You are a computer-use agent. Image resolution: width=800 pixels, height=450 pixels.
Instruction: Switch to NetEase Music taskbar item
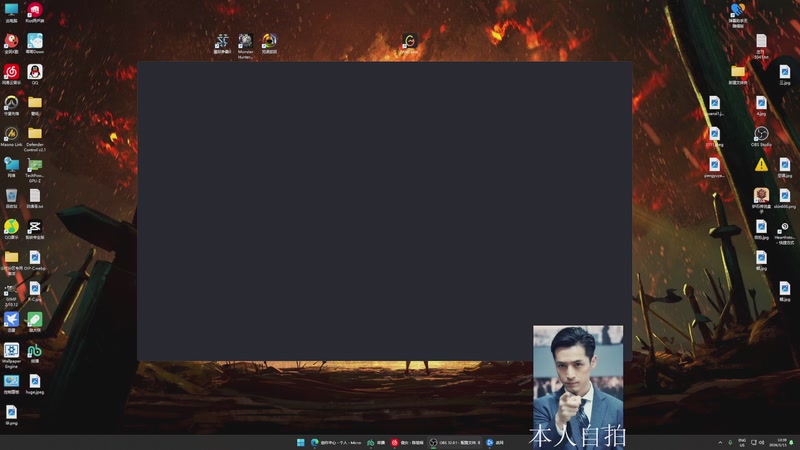tap(408, 442)
